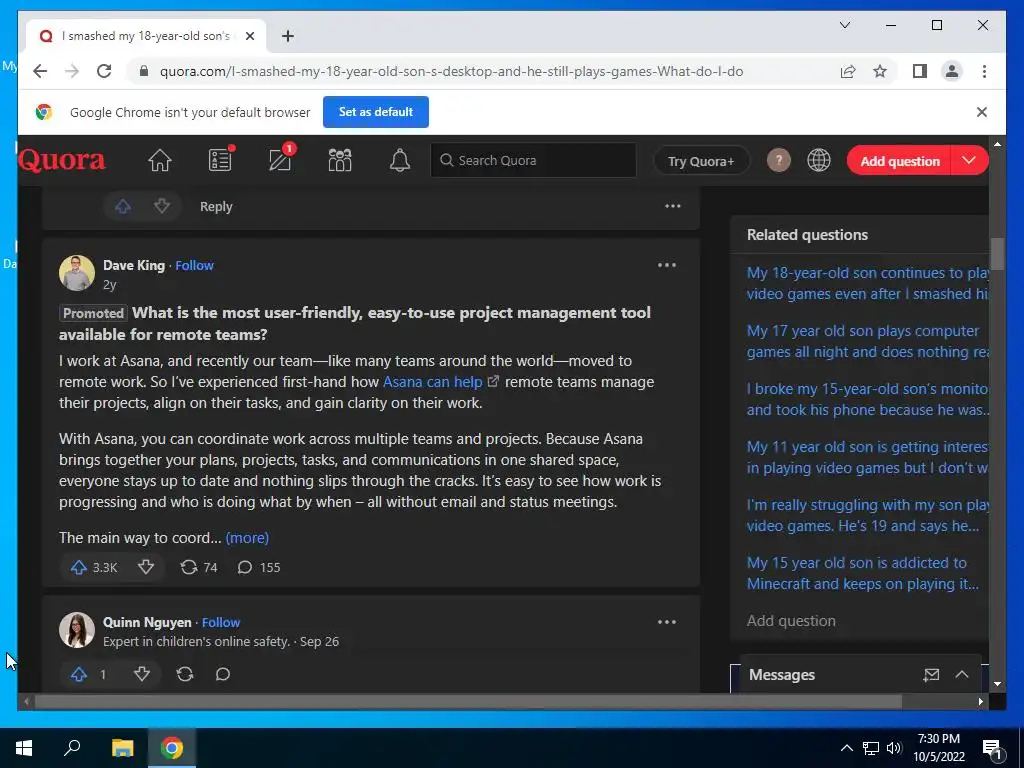Open the Chrome tab search chevron

coord(844,25)
